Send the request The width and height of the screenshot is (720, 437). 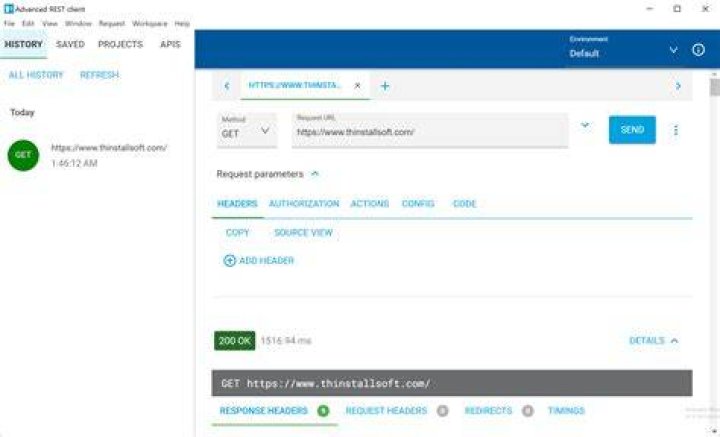pos(632,130)
